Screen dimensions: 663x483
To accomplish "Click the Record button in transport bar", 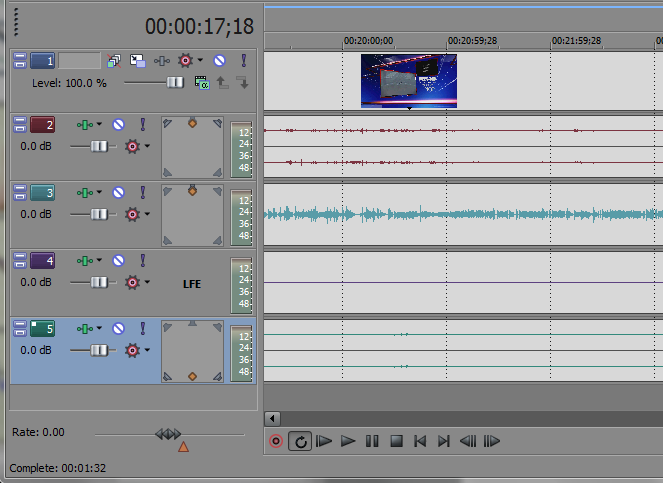I will 277,441.
